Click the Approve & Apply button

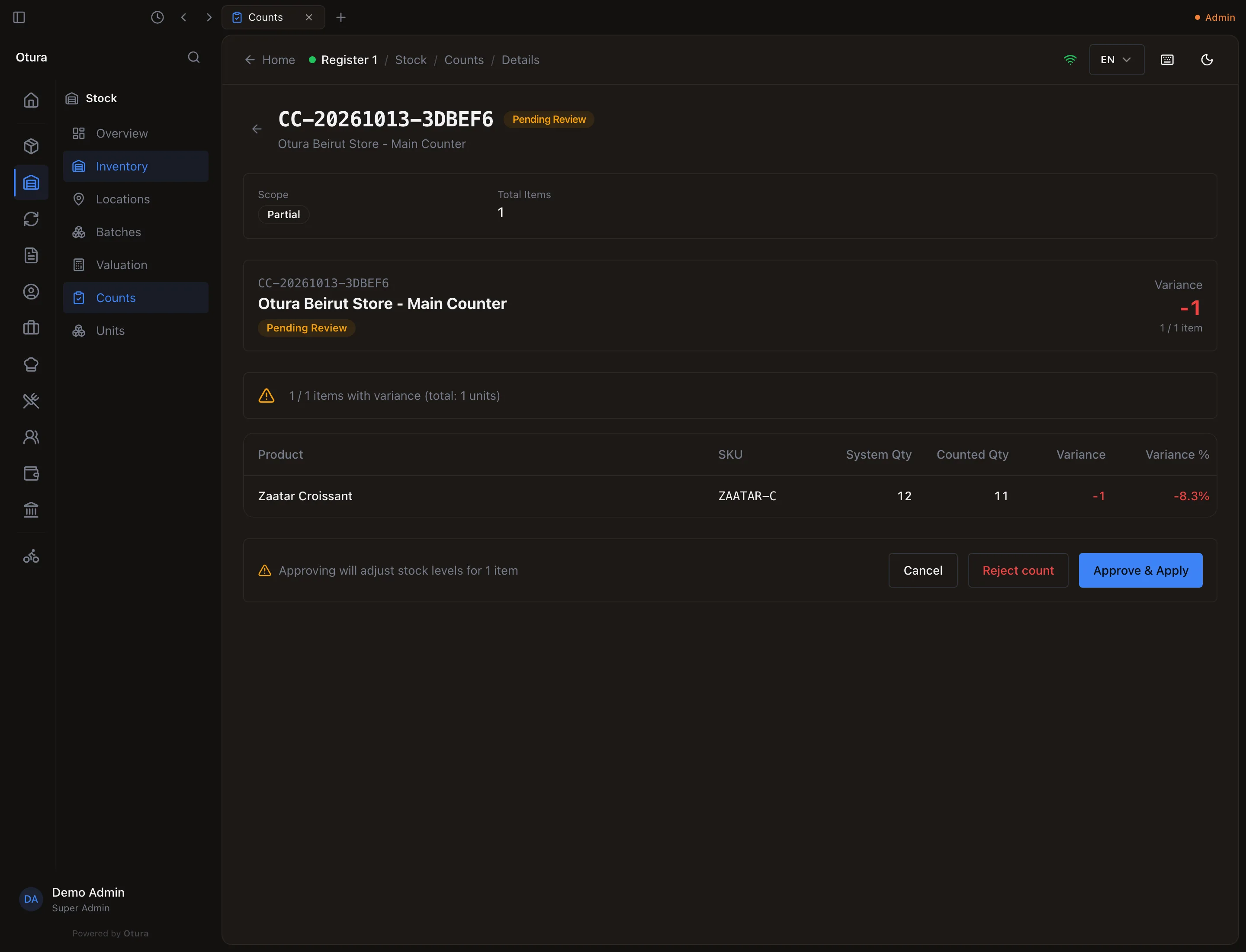coord(1140,571)
